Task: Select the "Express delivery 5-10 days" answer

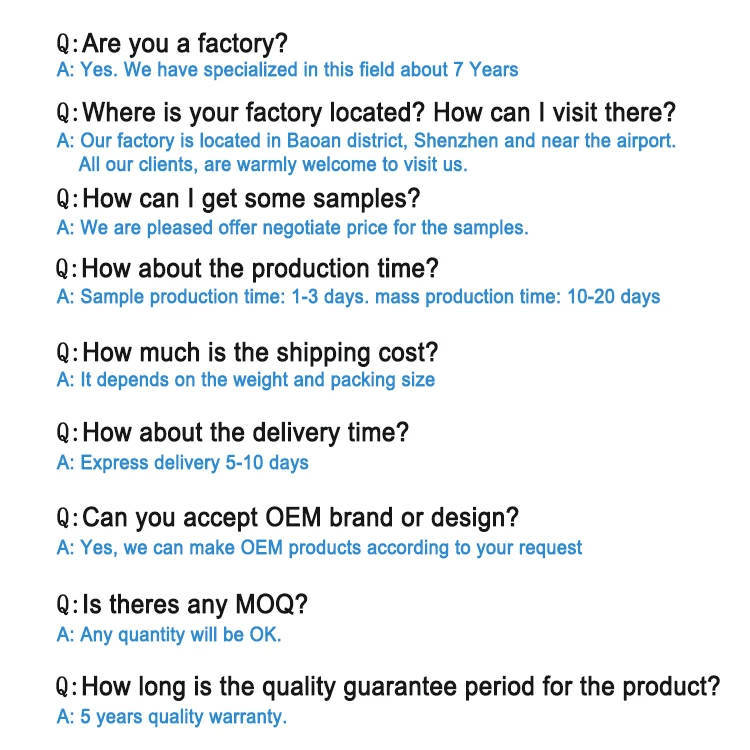Action: 182,463
